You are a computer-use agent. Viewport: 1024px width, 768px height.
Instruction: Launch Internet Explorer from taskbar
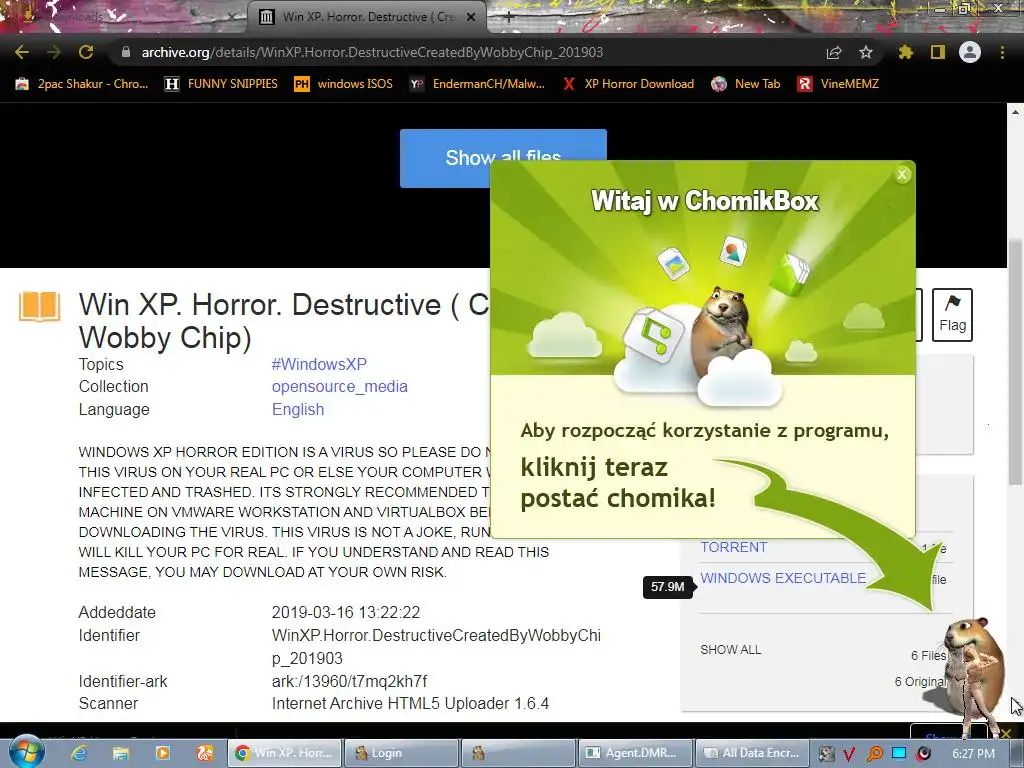[79, 753]
